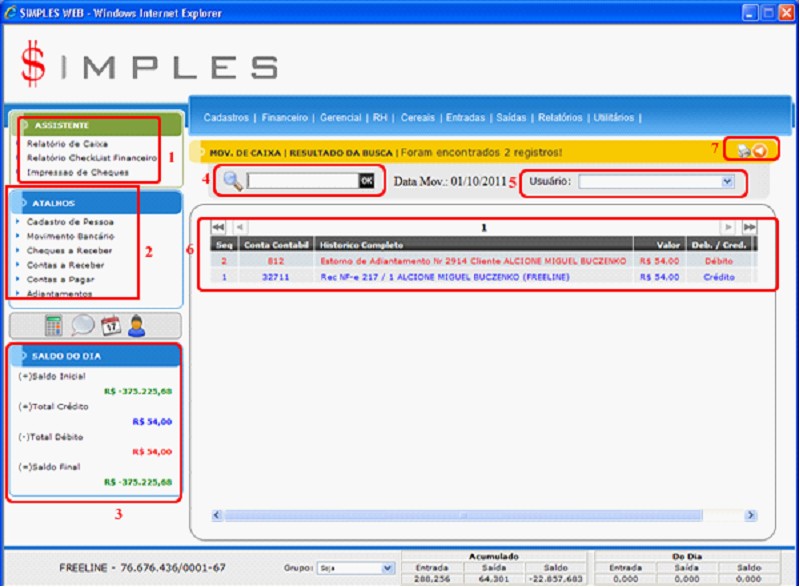Sort by Deb. / Cred. column header
800x587 pixels.
tap(719, 245)
